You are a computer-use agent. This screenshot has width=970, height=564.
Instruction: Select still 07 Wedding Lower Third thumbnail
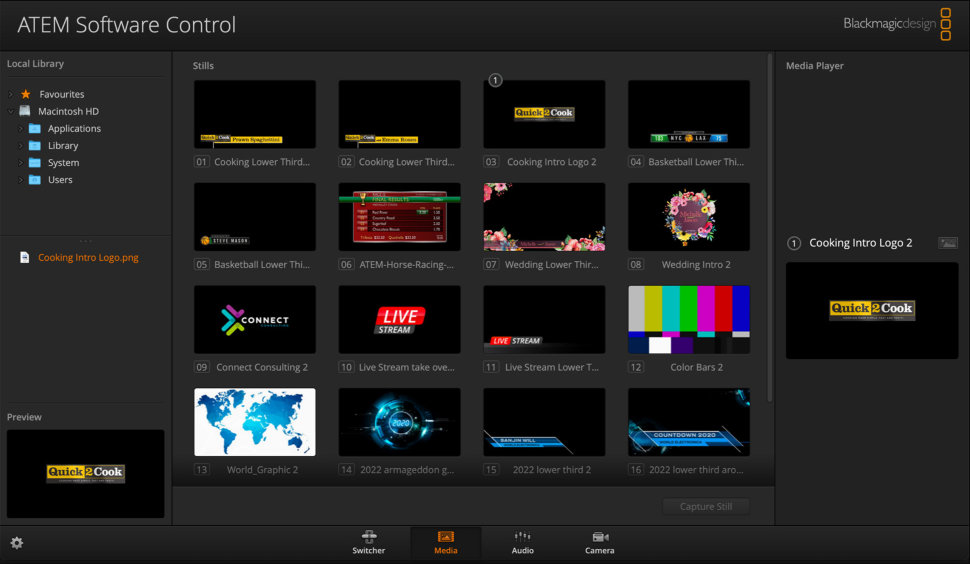544,217
